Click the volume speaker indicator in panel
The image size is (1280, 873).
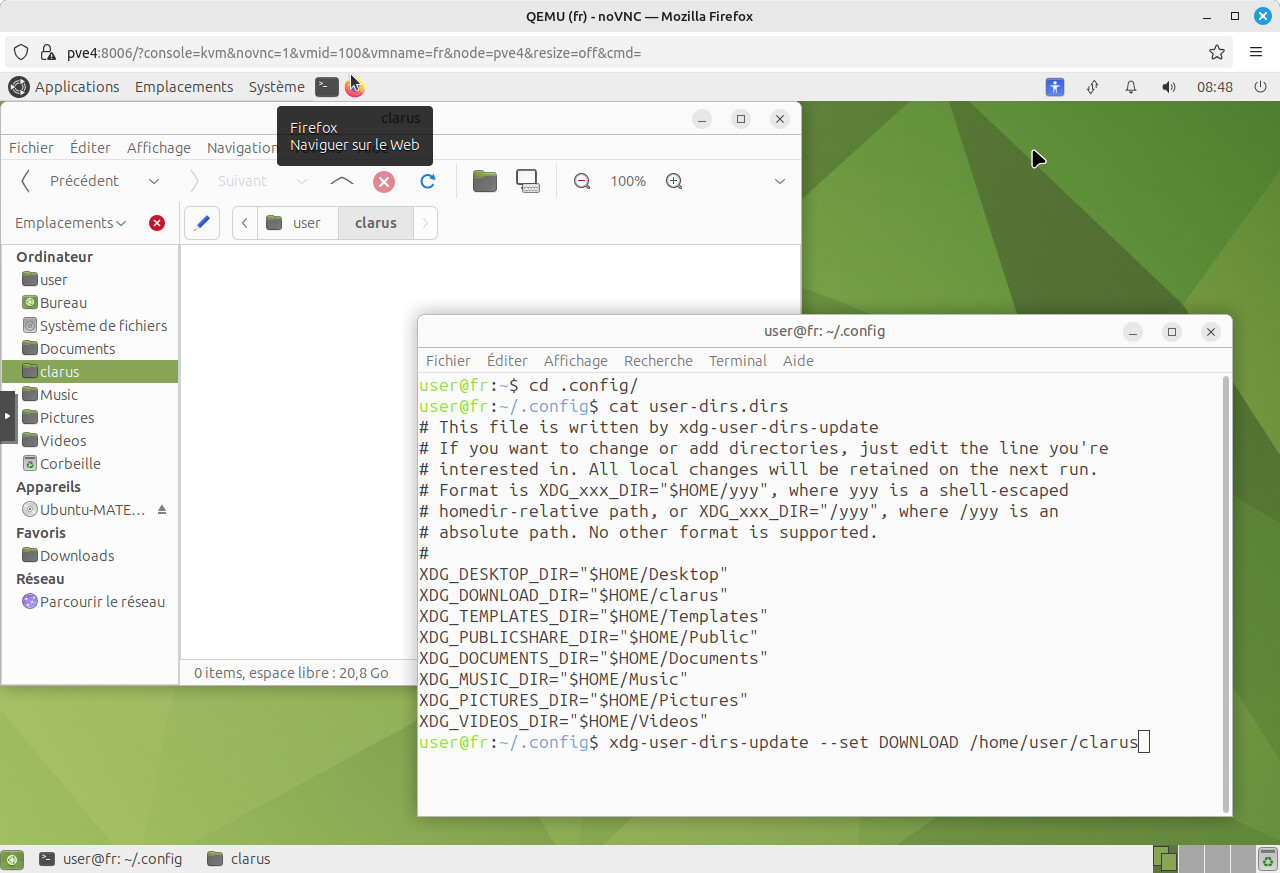click(x=1169, y=87)
